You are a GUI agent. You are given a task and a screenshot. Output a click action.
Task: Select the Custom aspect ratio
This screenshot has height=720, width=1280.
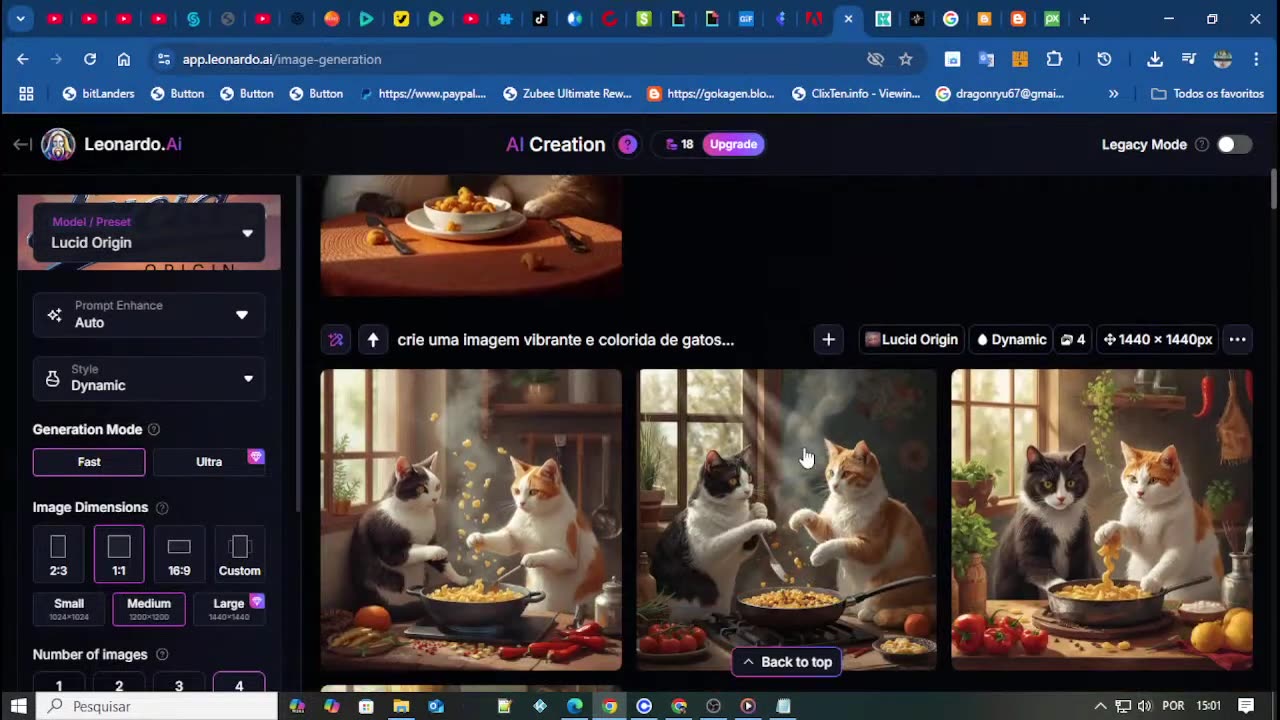tap(239, 554)
